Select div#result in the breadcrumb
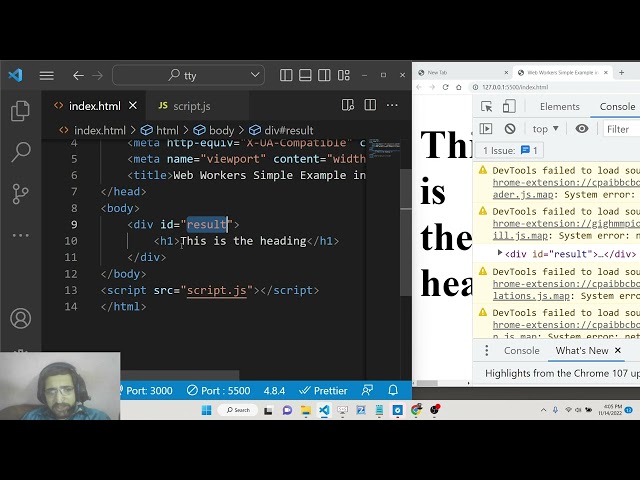The image size is (640, 480). pyautogui.click(x=289, y=131)
